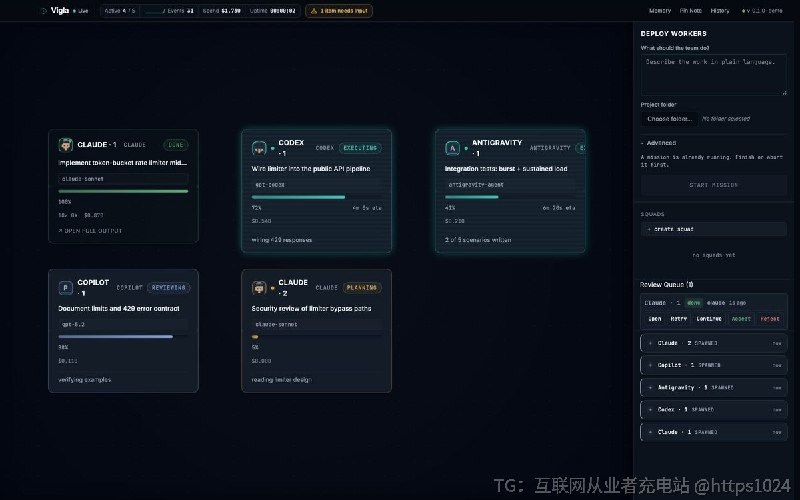
Task: Click the Claude - 2 worker avatar icon
Action: coord(259,288)
